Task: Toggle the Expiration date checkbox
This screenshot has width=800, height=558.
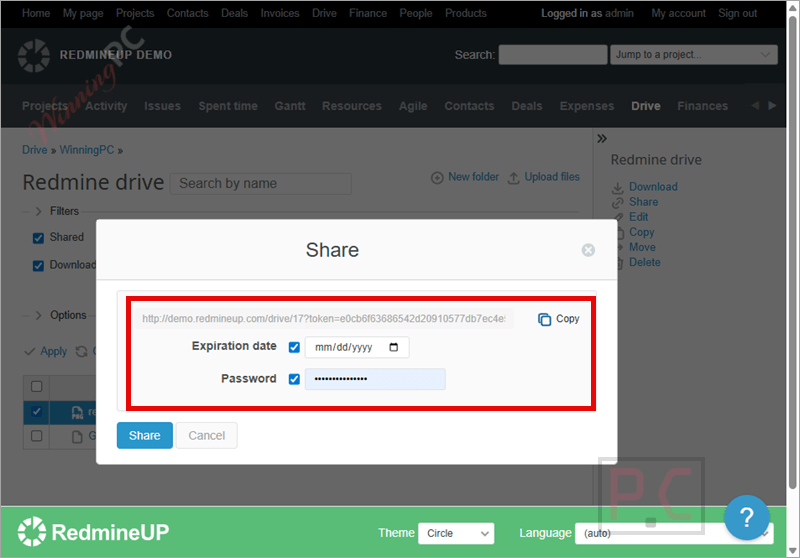Action: click(x=294, y=347)
